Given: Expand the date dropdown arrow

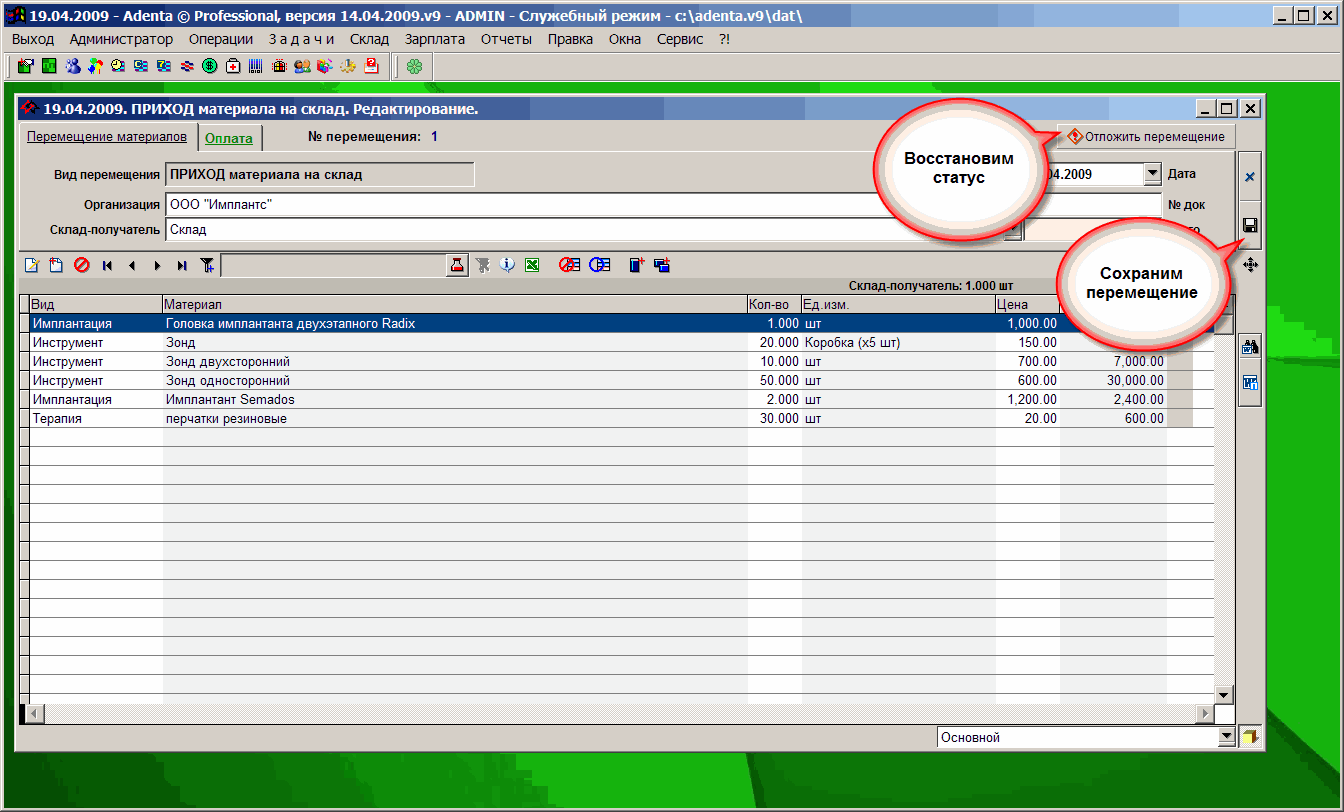Looking at the screenshot, I should coord(1152,174).
